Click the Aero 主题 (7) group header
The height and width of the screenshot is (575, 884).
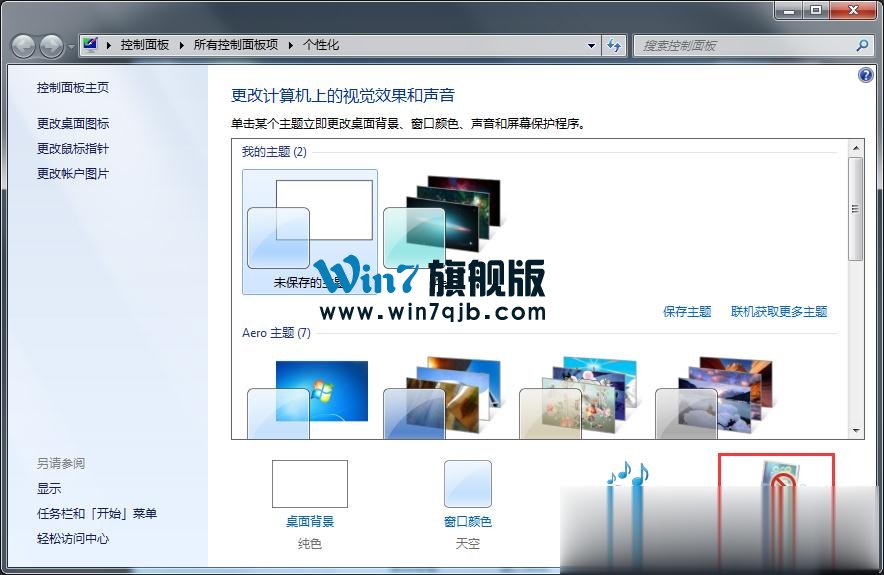click(x=276, y=333)
